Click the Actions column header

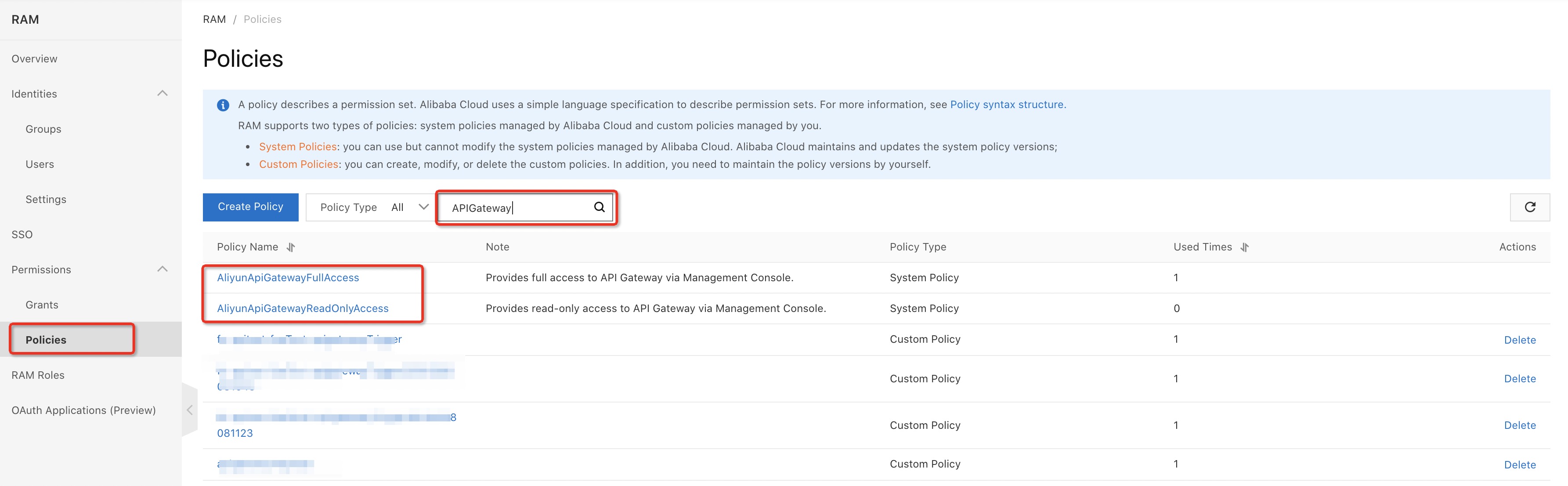1517,247
